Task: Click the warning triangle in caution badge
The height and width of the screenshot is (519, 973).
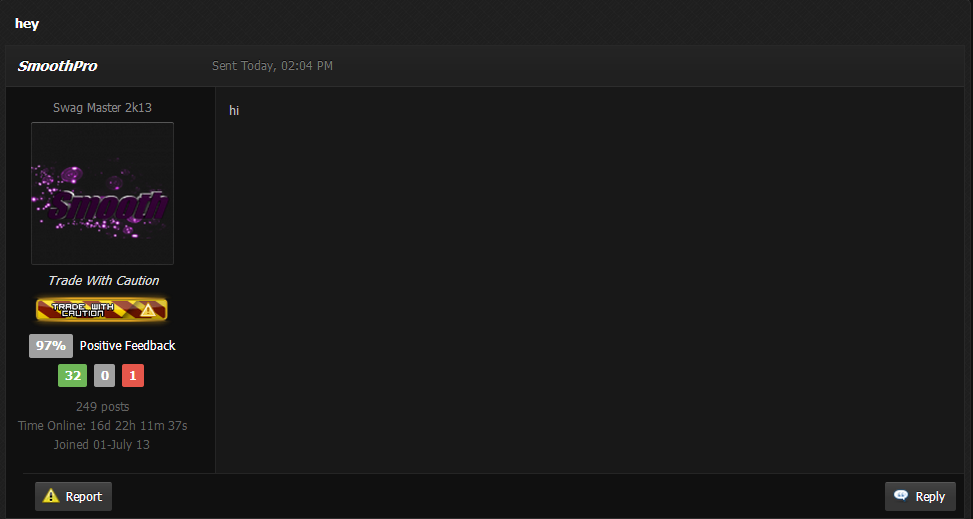Action: (x=148, y=309)
